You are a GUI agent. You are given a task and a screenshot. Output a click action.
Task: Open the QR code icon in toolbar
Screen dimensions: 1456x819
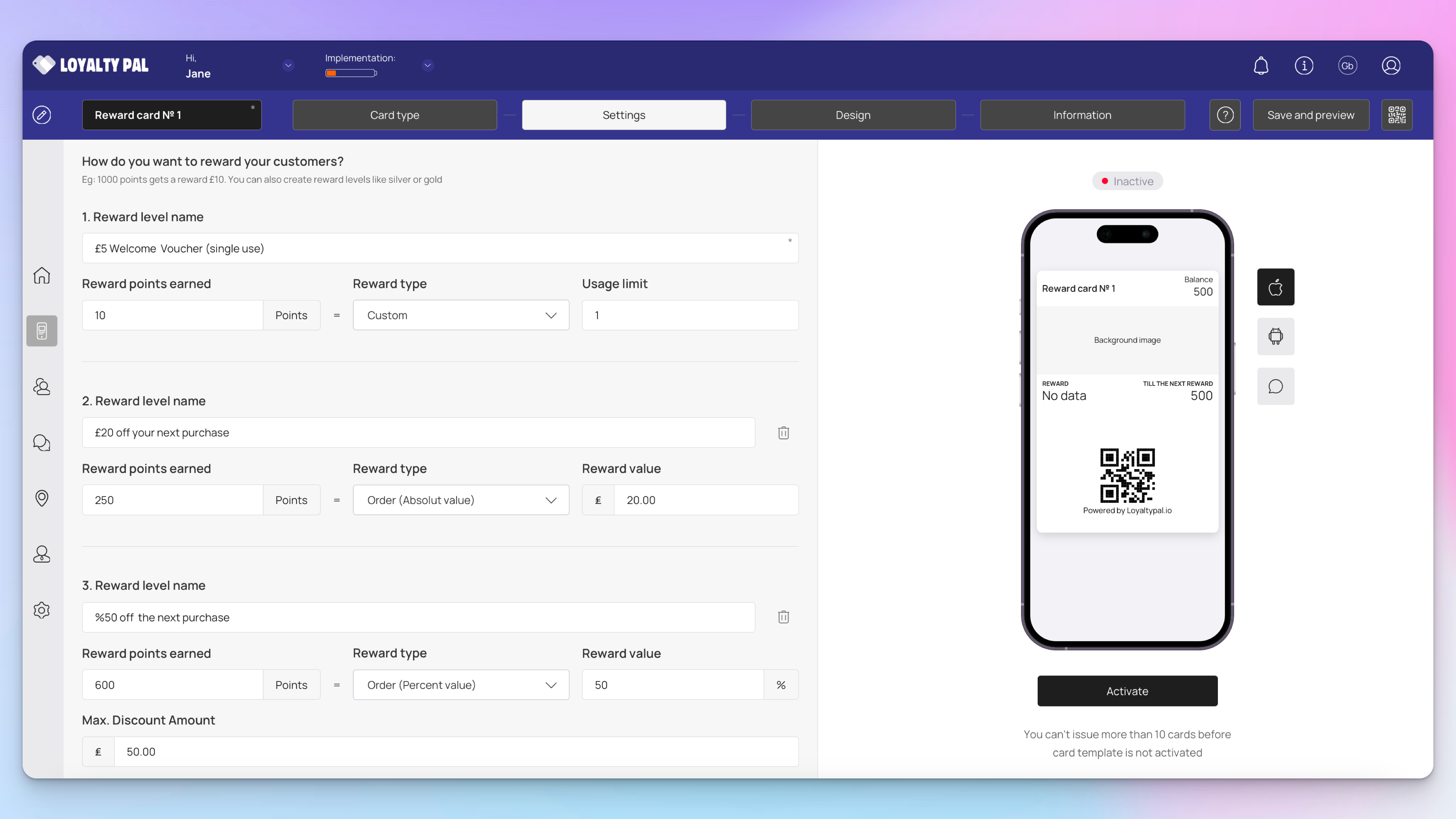(x=1397, y=115)
